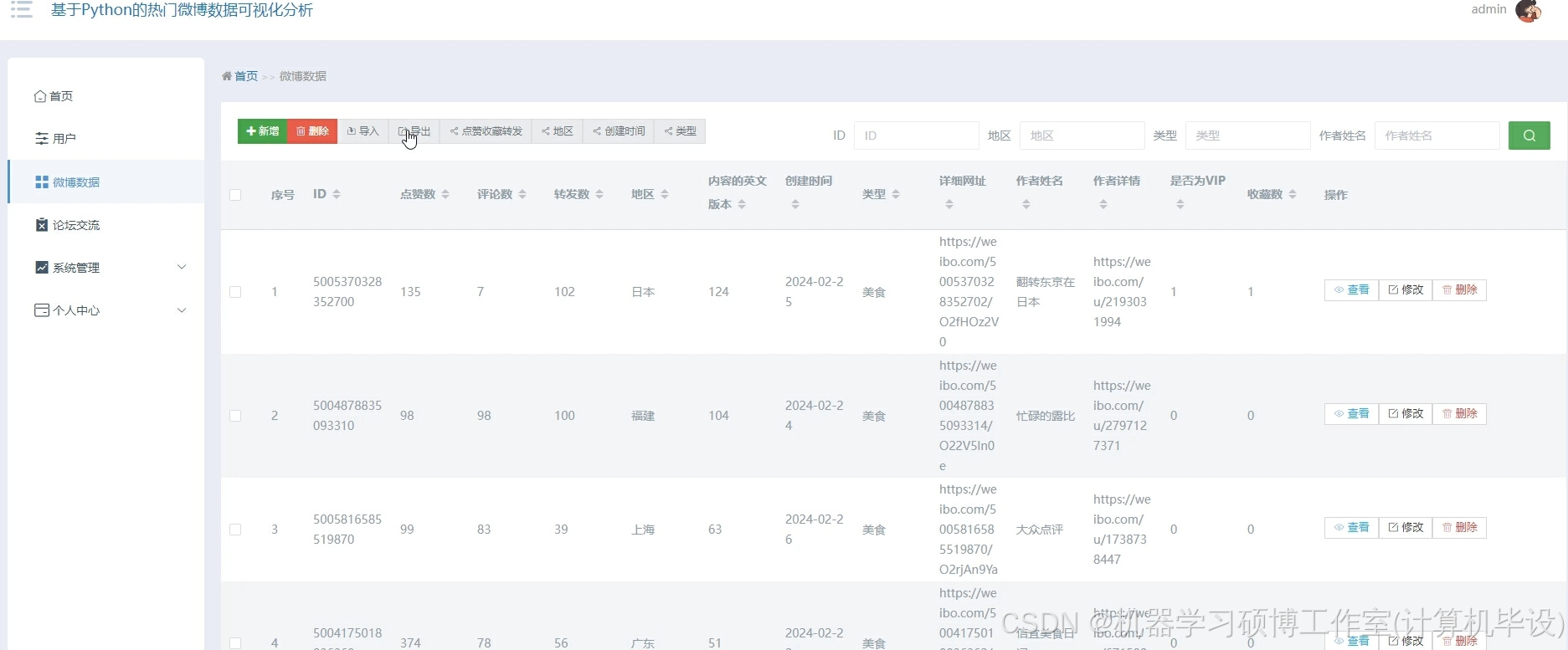This screenshot has width=1568, height=650.
Task: Focus the ID search field
Action: [x=916, y=136]
